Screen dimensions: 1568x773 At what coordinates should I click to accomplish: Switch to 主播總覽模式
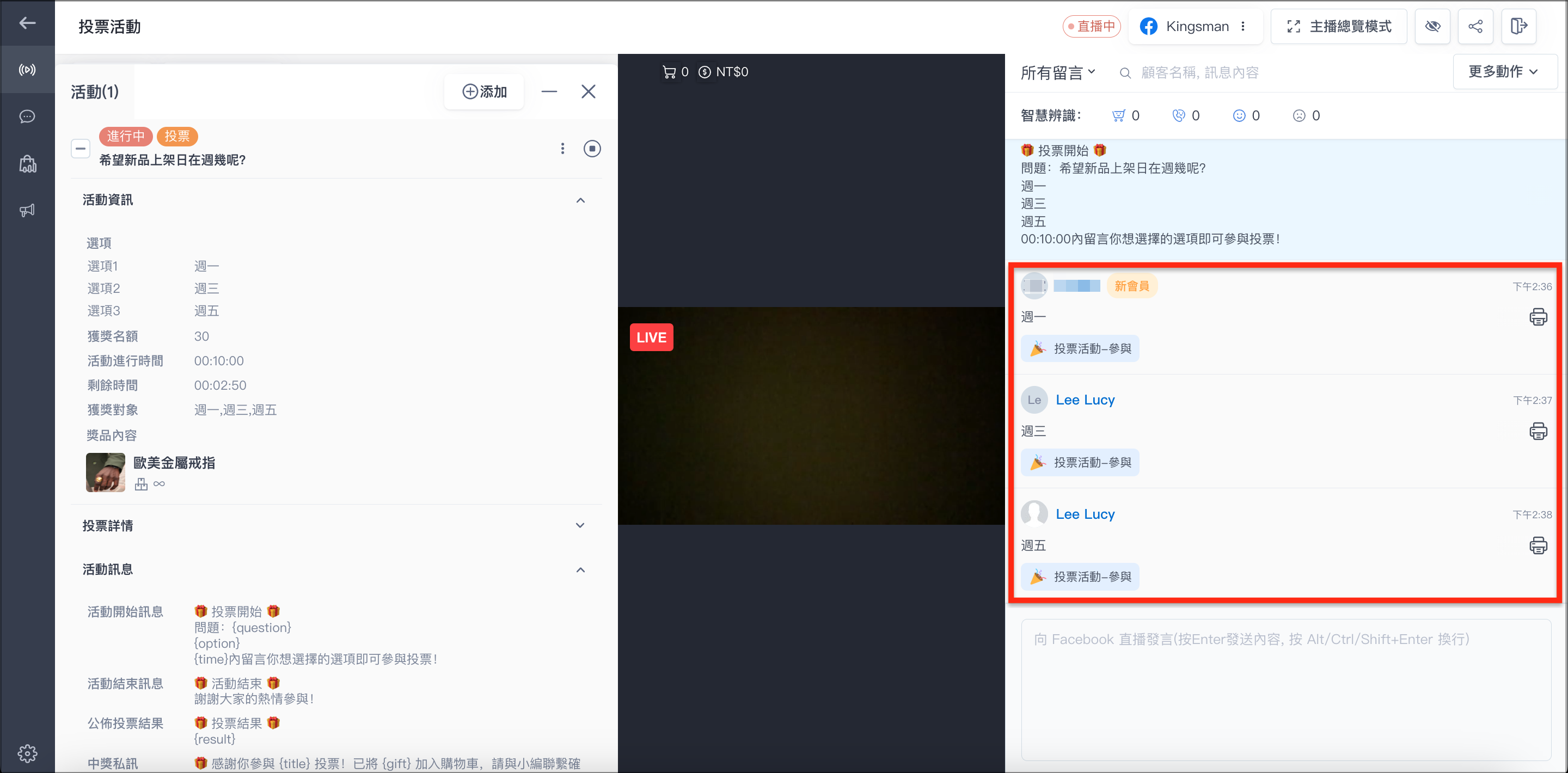click(1339, 26)
